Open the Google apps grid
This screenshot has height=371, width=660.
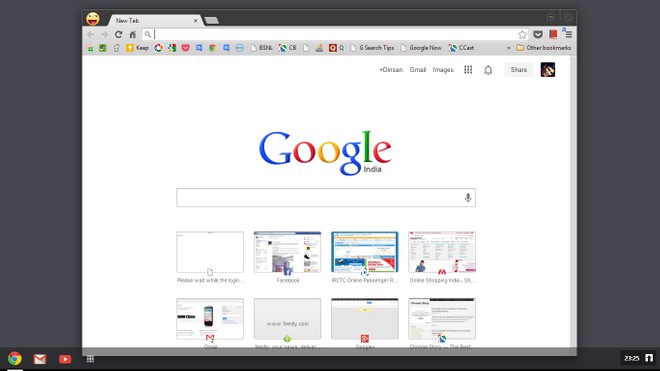pos(468,70)
